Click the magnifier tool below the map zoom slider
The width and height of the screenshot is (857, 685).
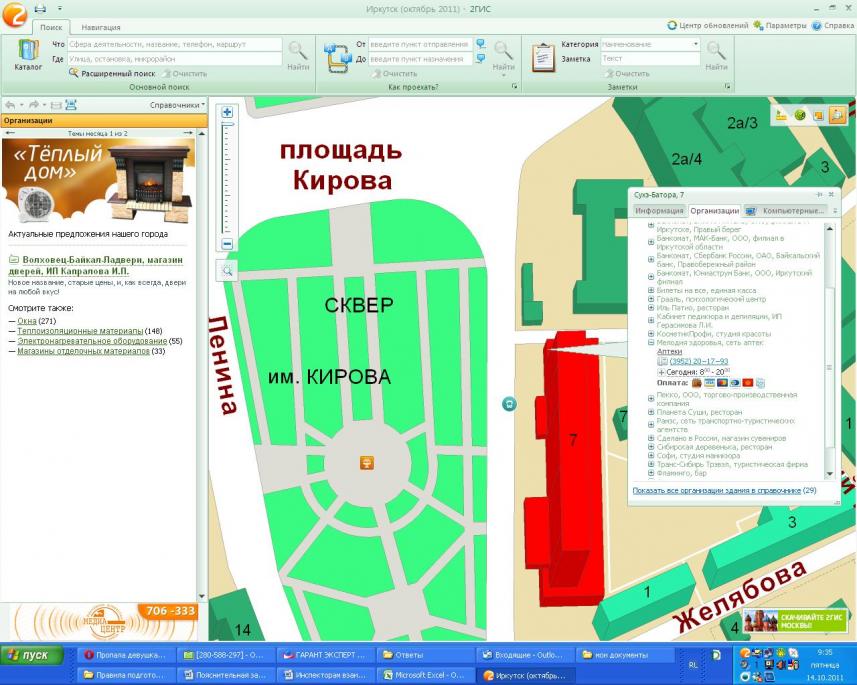click(227, 270)
